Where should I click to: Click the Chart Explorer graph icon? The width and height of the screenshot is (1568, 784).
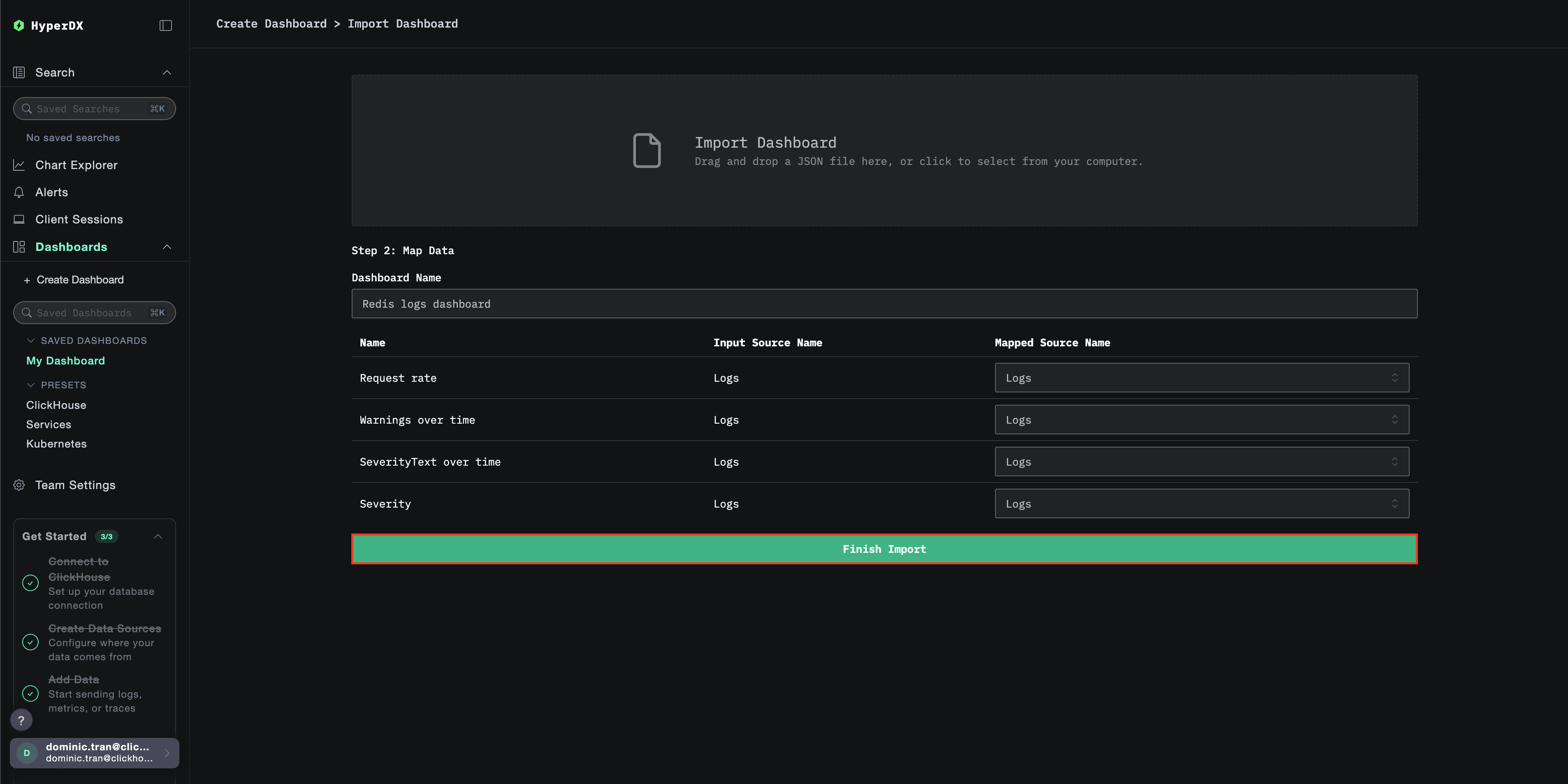coord(19,165)
